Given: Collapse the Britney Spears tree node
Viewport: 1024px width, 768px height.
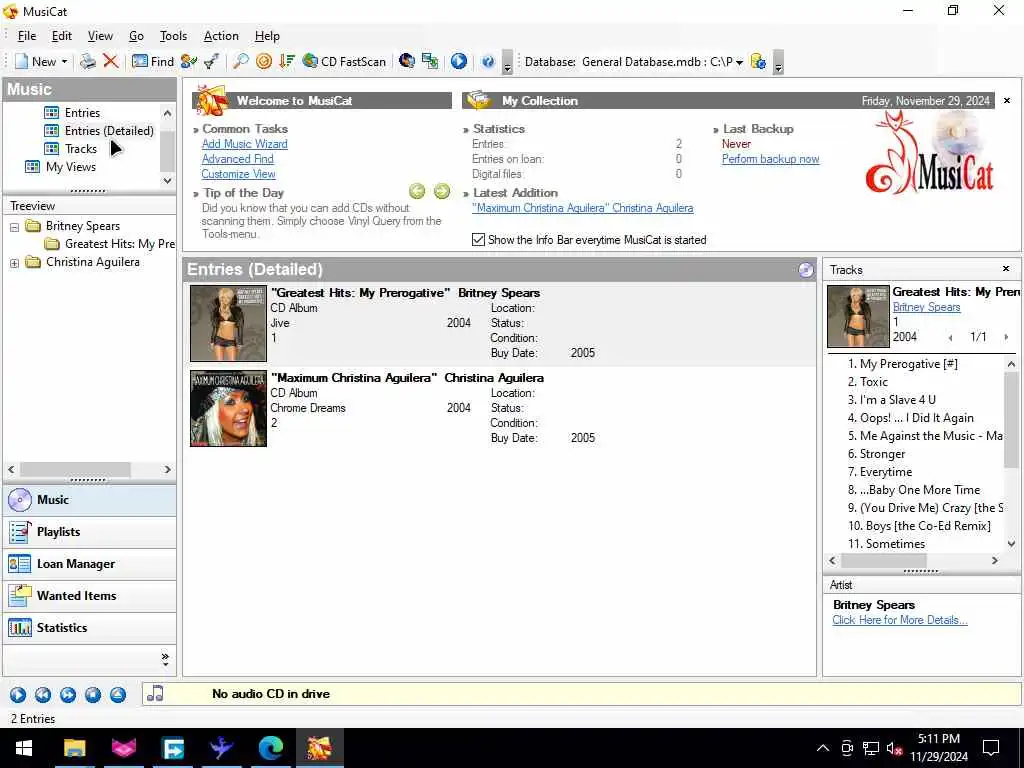Looking at the screenshot, I should [14, 227].
